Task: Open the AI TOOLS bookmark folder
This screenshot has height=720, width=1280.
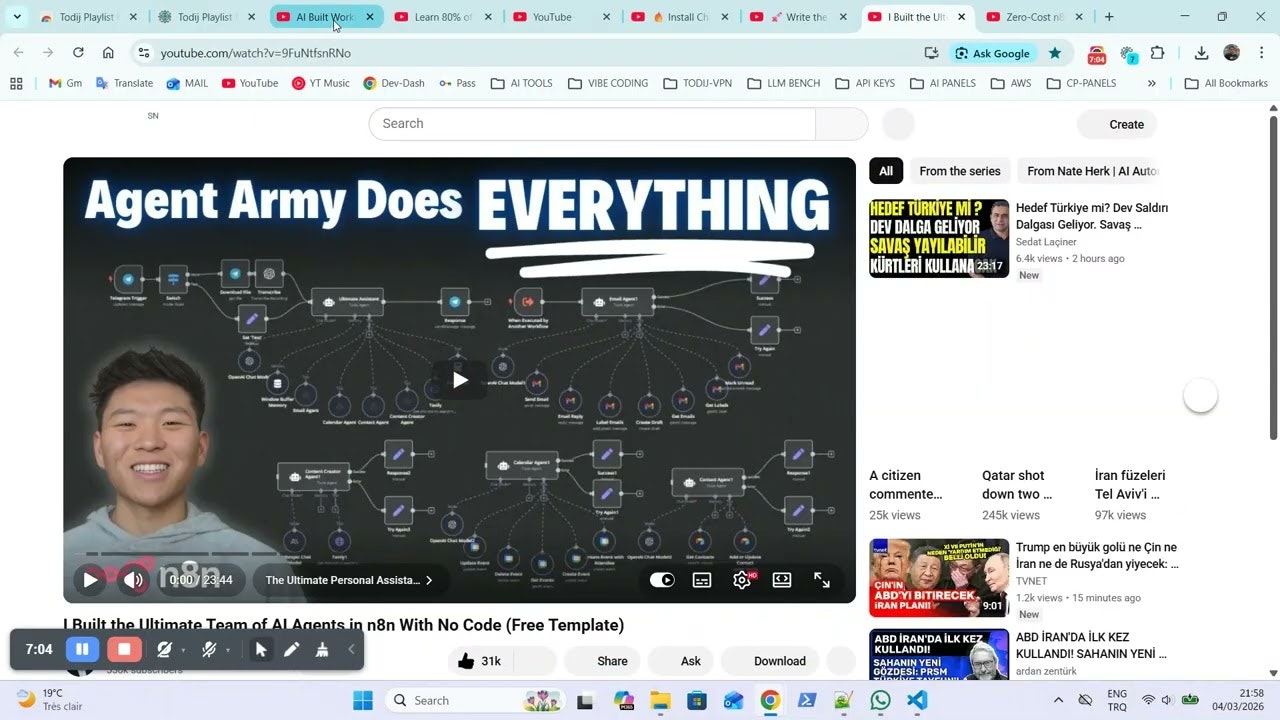Action: point(522,83)
